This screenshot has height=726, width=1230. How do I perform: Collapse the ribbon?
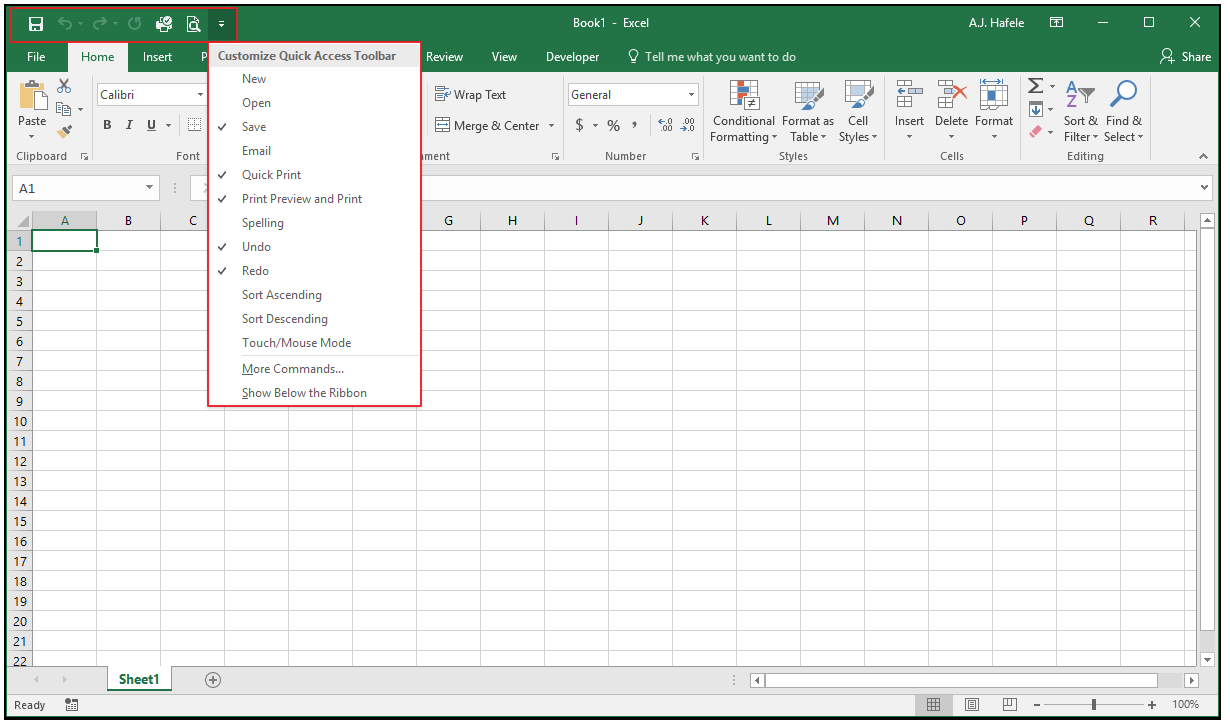pos(1203,156)
